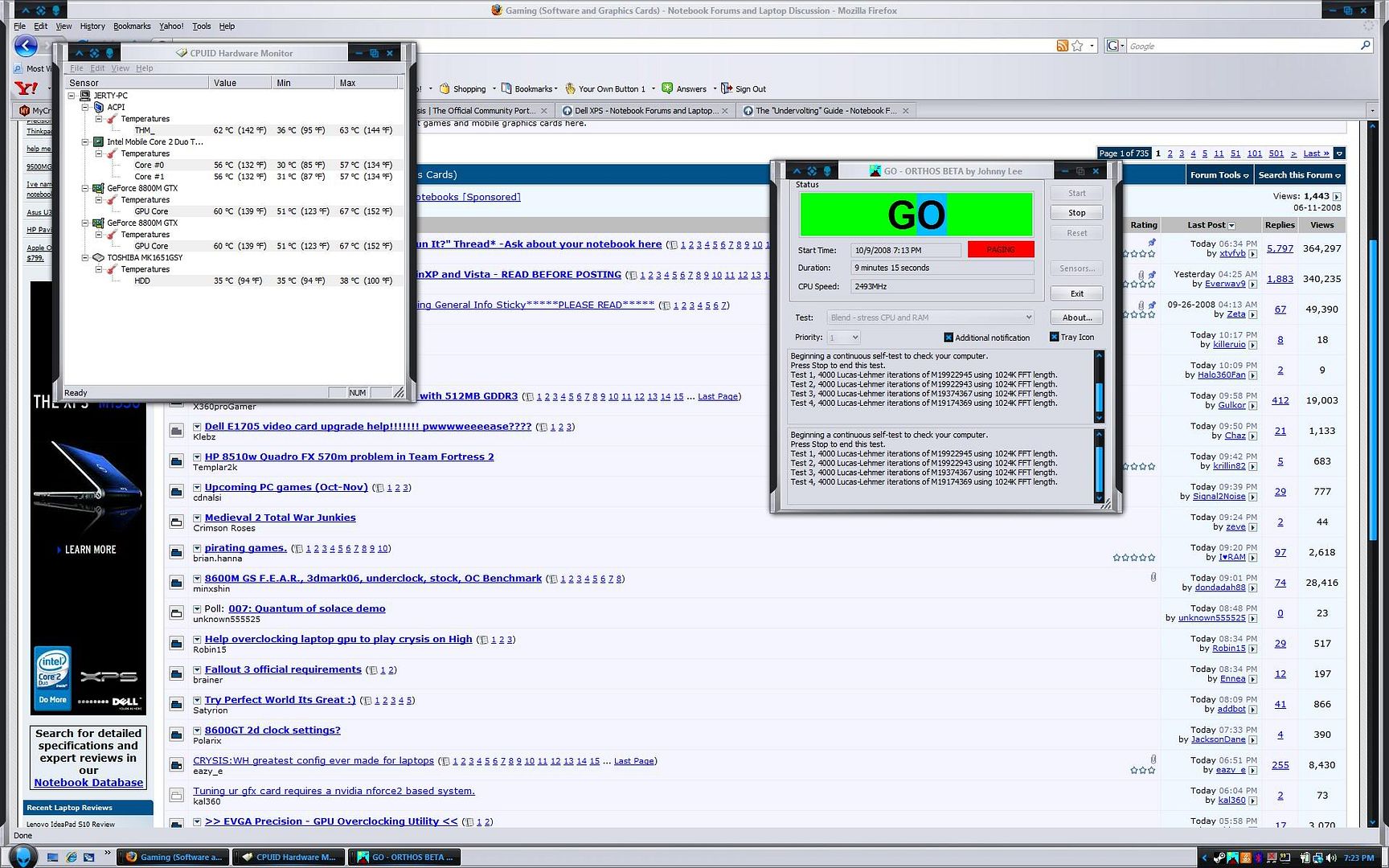This screenshot has height=868, width=1389.
Task: Click the Stop button in ORTHOS
Action: click(x=1076, y=213)
